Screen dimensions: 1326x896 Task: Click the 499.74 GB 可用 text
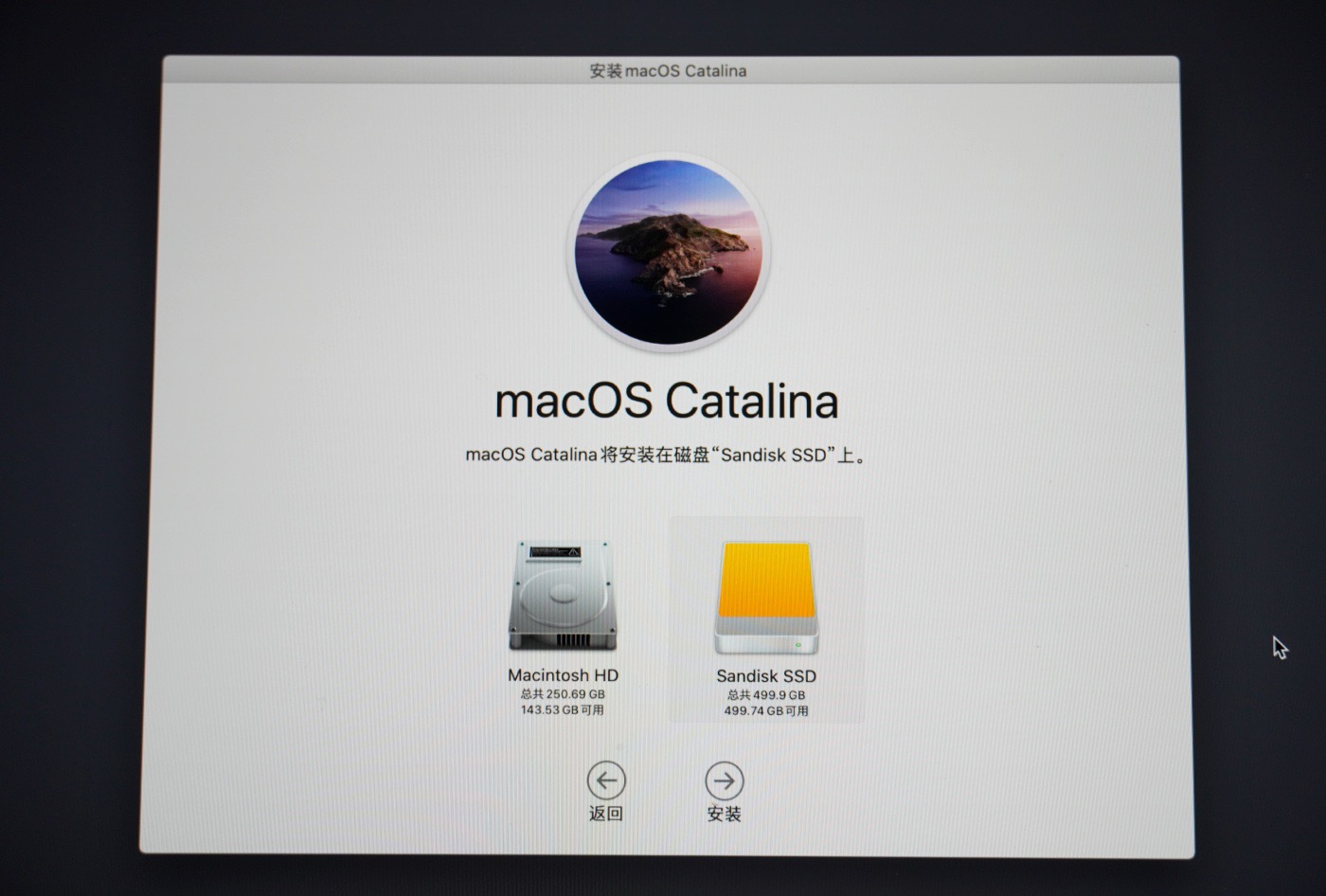click(766, 710)
